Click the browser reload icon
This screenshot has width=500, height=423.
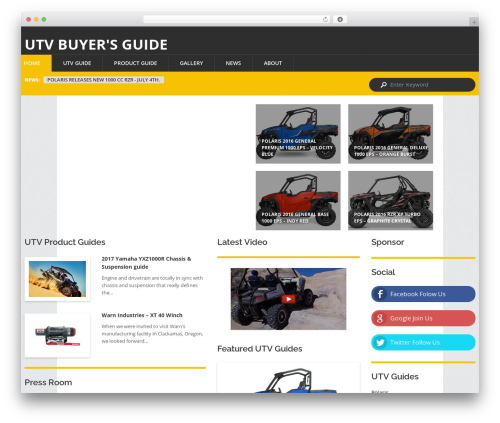point(325,19)
